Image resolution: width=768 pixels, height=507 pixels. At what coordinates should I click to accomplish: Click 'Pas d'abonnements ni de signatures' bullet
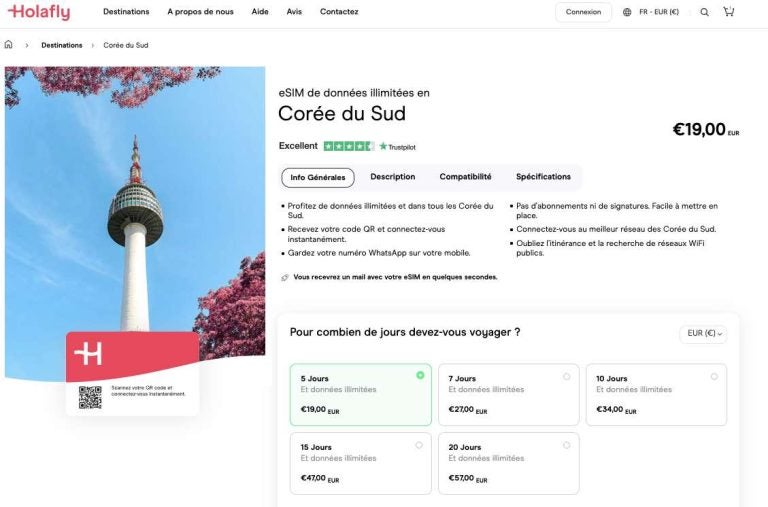[617, 211]
